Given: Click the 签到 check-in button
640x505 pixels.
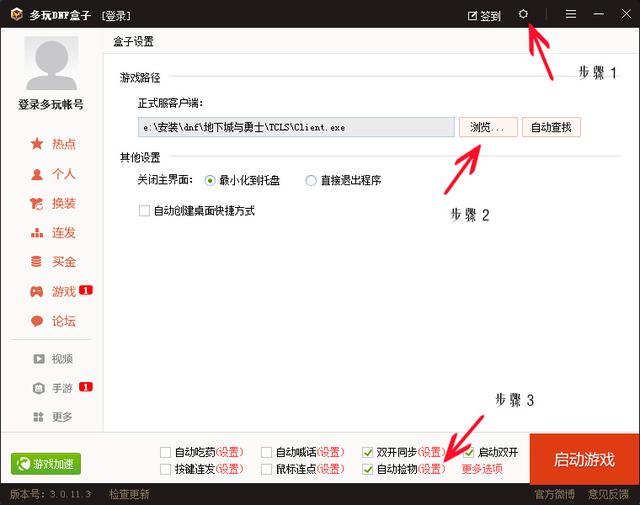Looking at the screenshot, I should (x=484, y=16).
